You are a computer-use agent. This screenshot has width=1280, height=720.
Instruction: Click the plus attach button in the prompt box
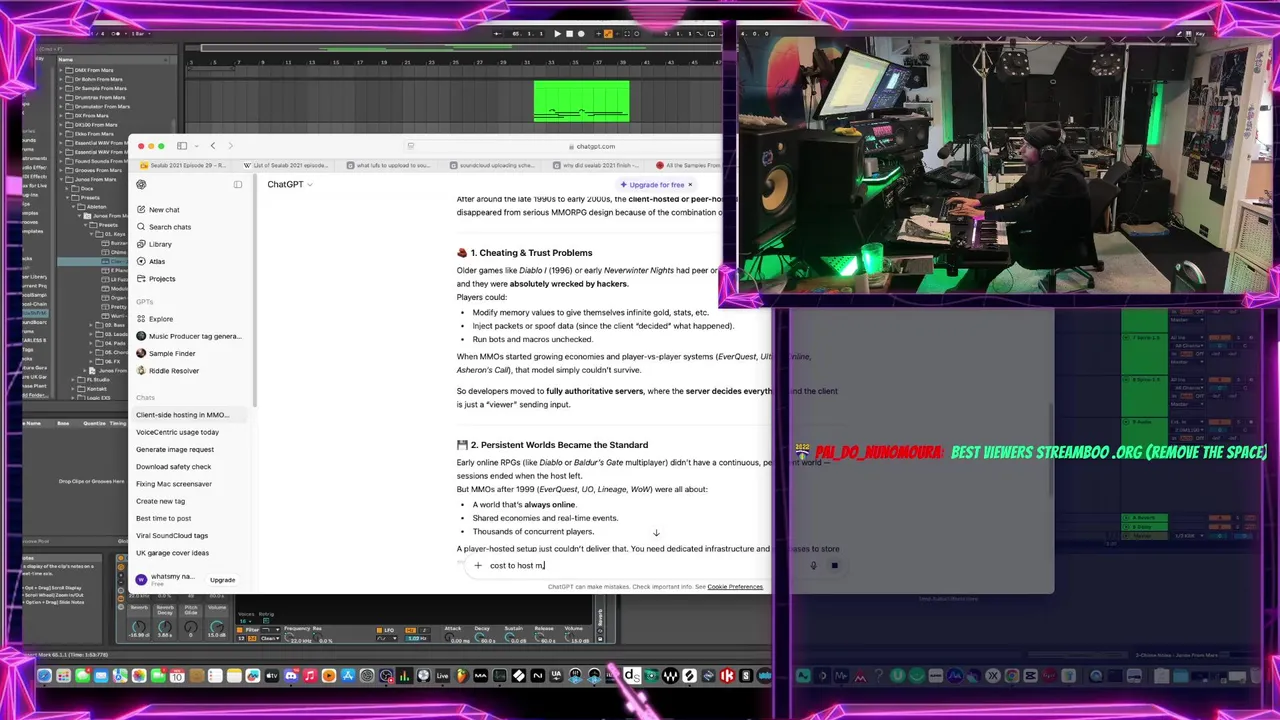[x=478, y=566]
